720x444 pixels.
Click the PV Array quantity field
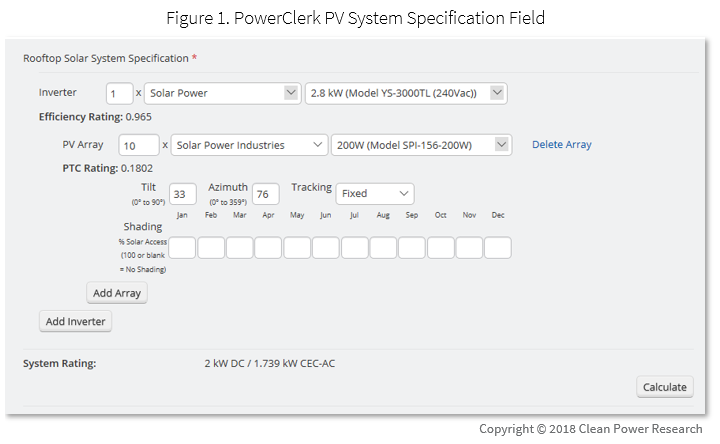139,146
